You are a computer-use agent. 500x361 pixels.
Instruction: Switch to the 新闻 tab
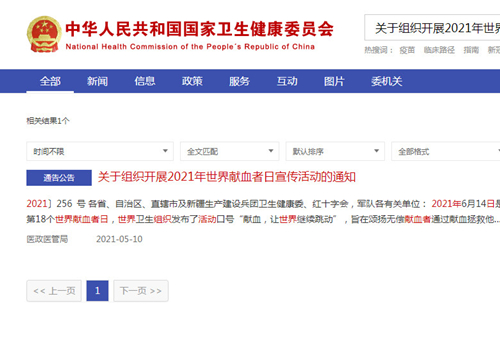(x=97, y=81)
